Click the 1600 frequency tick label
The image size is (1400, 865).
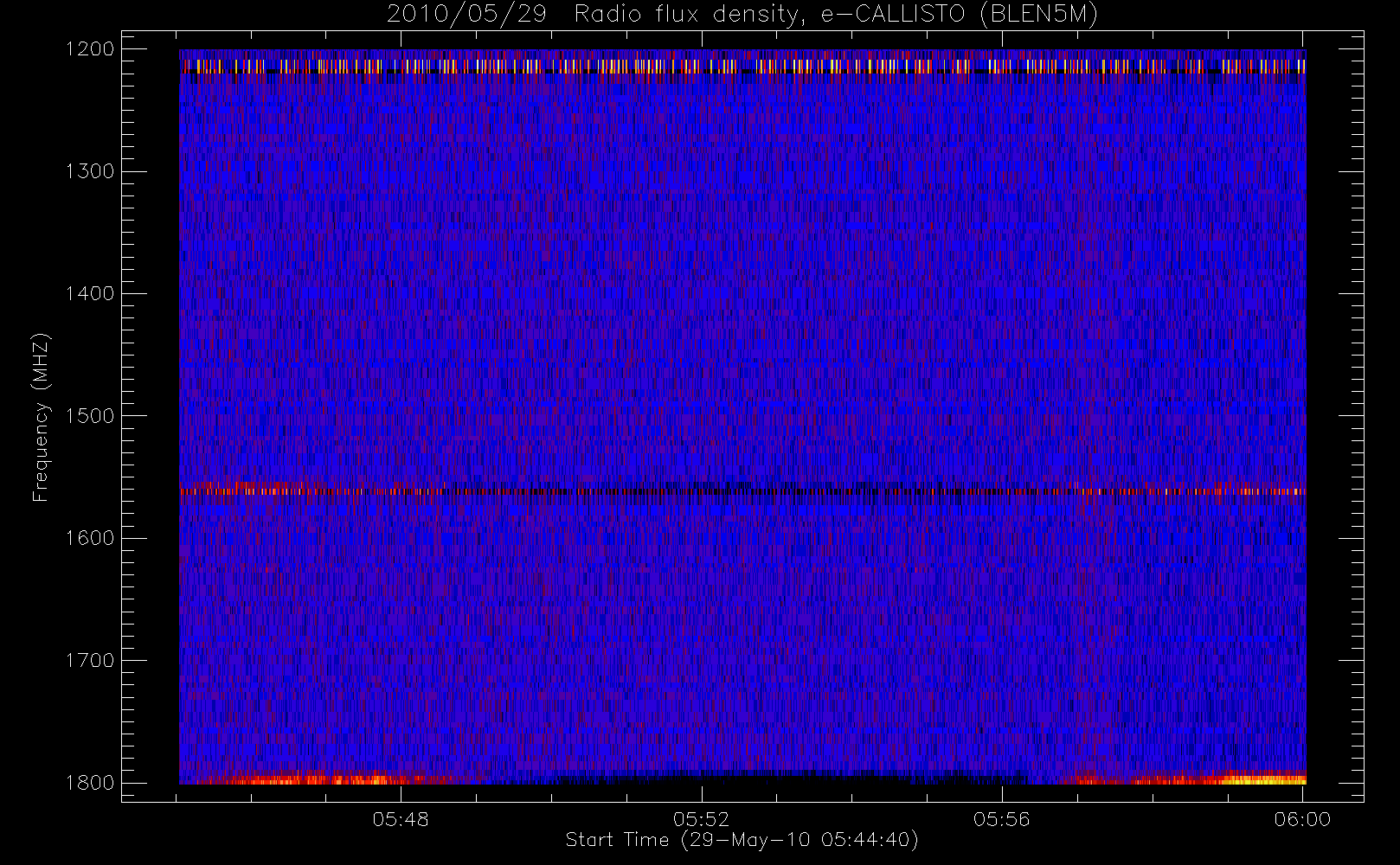(x=90, y=538)
